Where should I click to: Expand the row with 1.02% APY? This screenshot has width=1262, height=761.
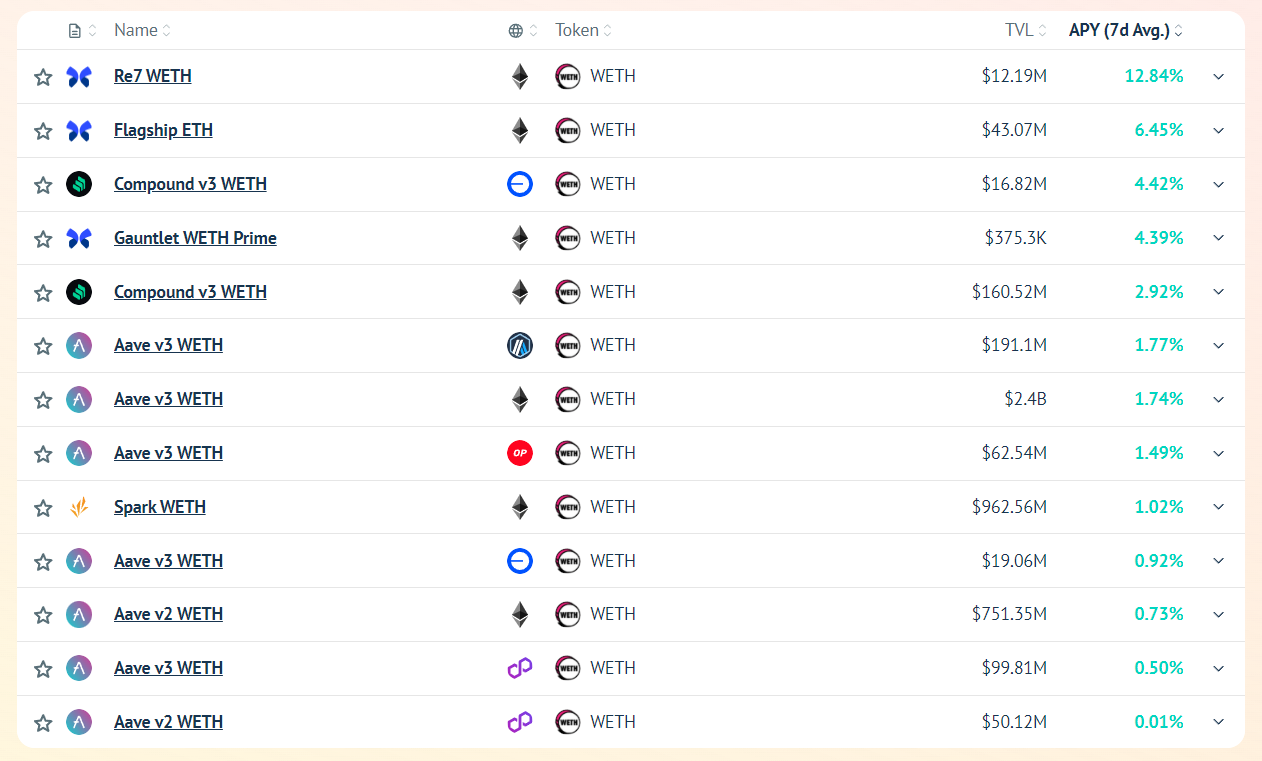[x=1218, y=507]
